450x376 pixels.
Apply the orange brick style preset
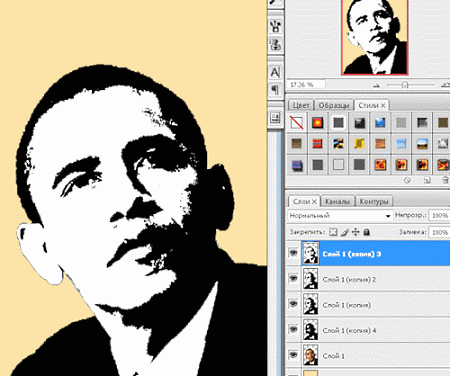tap(380, 144)
